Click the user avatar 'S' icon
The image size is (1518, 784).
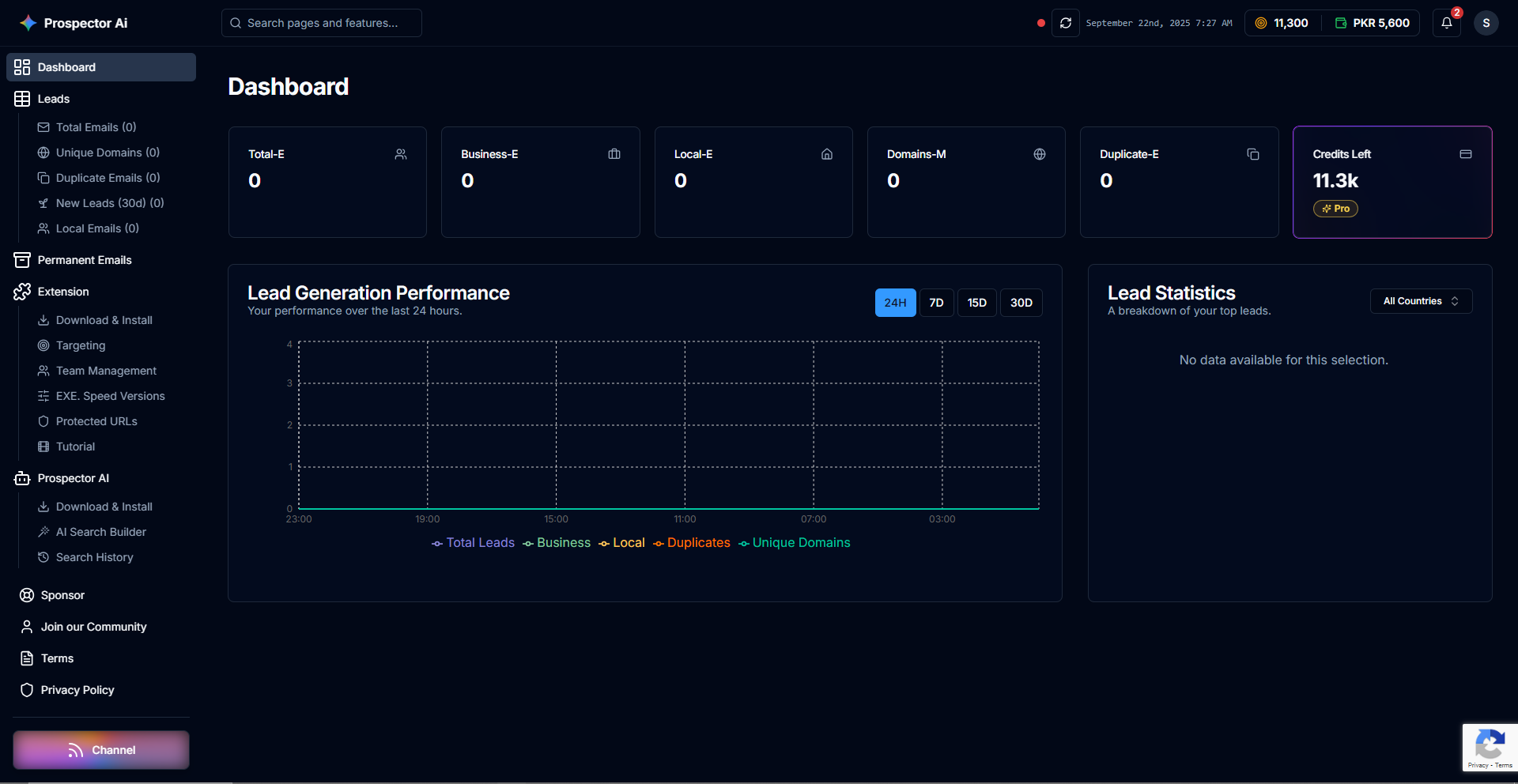1486,23
